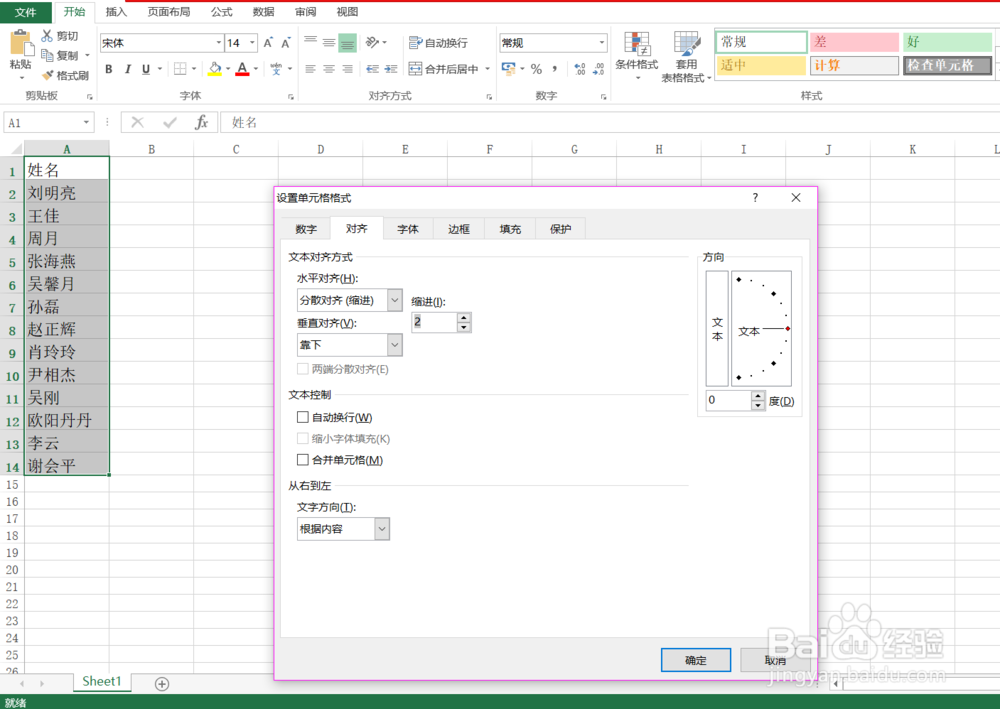Open the 公式 ribbon tab

[221, 11]
